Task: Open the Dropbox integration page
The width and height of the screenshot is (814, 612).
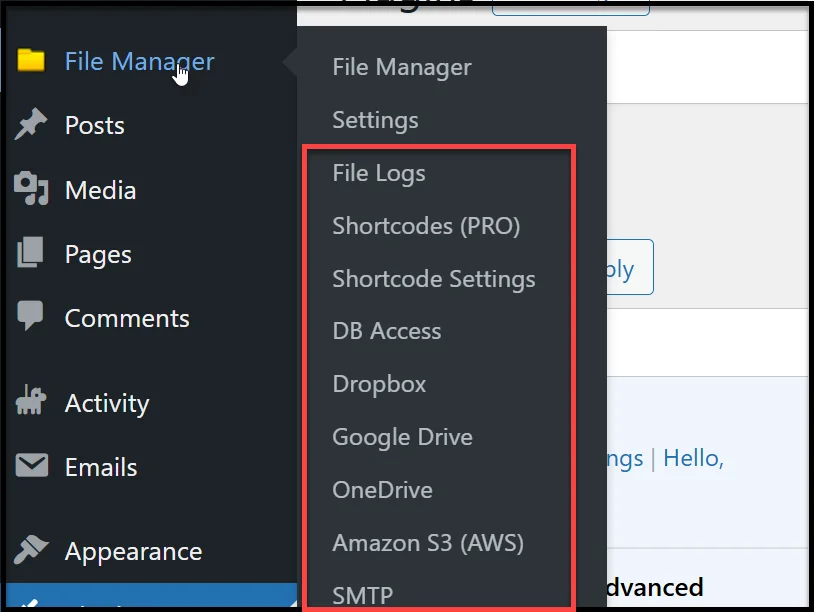Action: pos(379,384)
